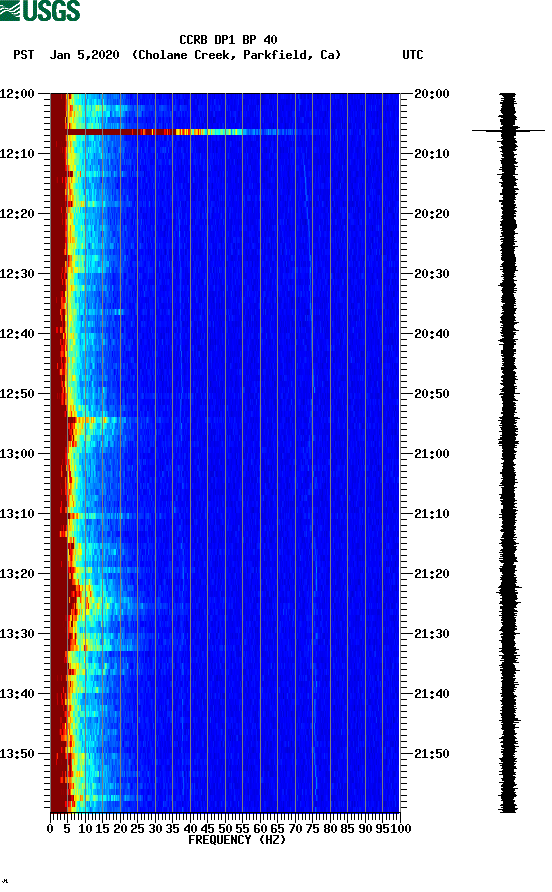Click the 12:20 PST time label
The image size is (552, 892).
point(17,214)
